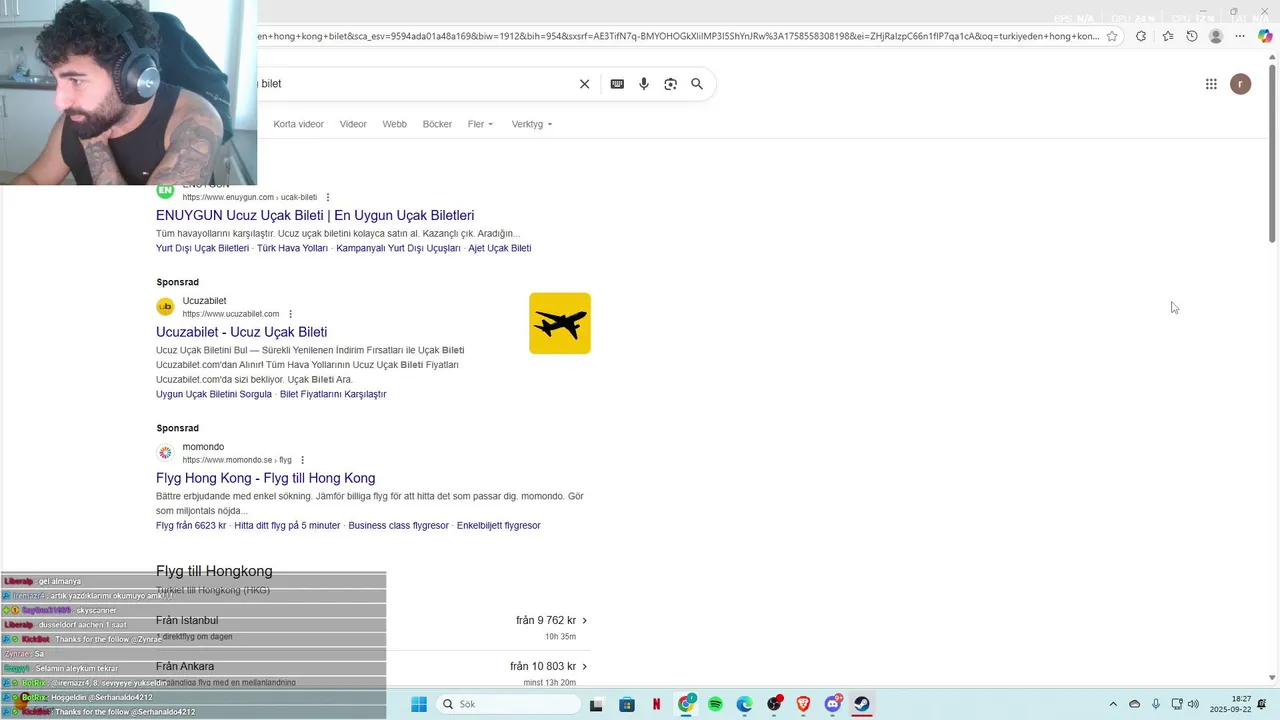Open Kampanyalı Yurt Dışı Uçuşları sitelink

click(x=398, y=248)
